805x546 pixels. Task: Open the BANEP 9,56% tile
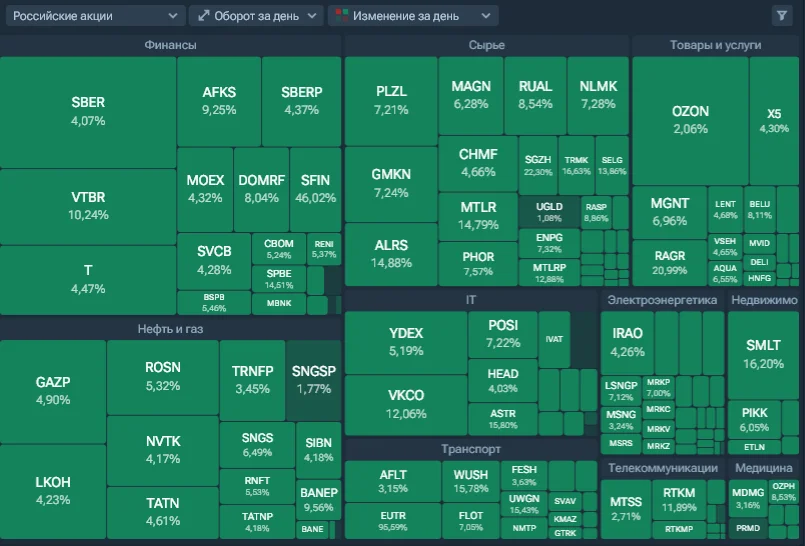(x=318, y=500)
